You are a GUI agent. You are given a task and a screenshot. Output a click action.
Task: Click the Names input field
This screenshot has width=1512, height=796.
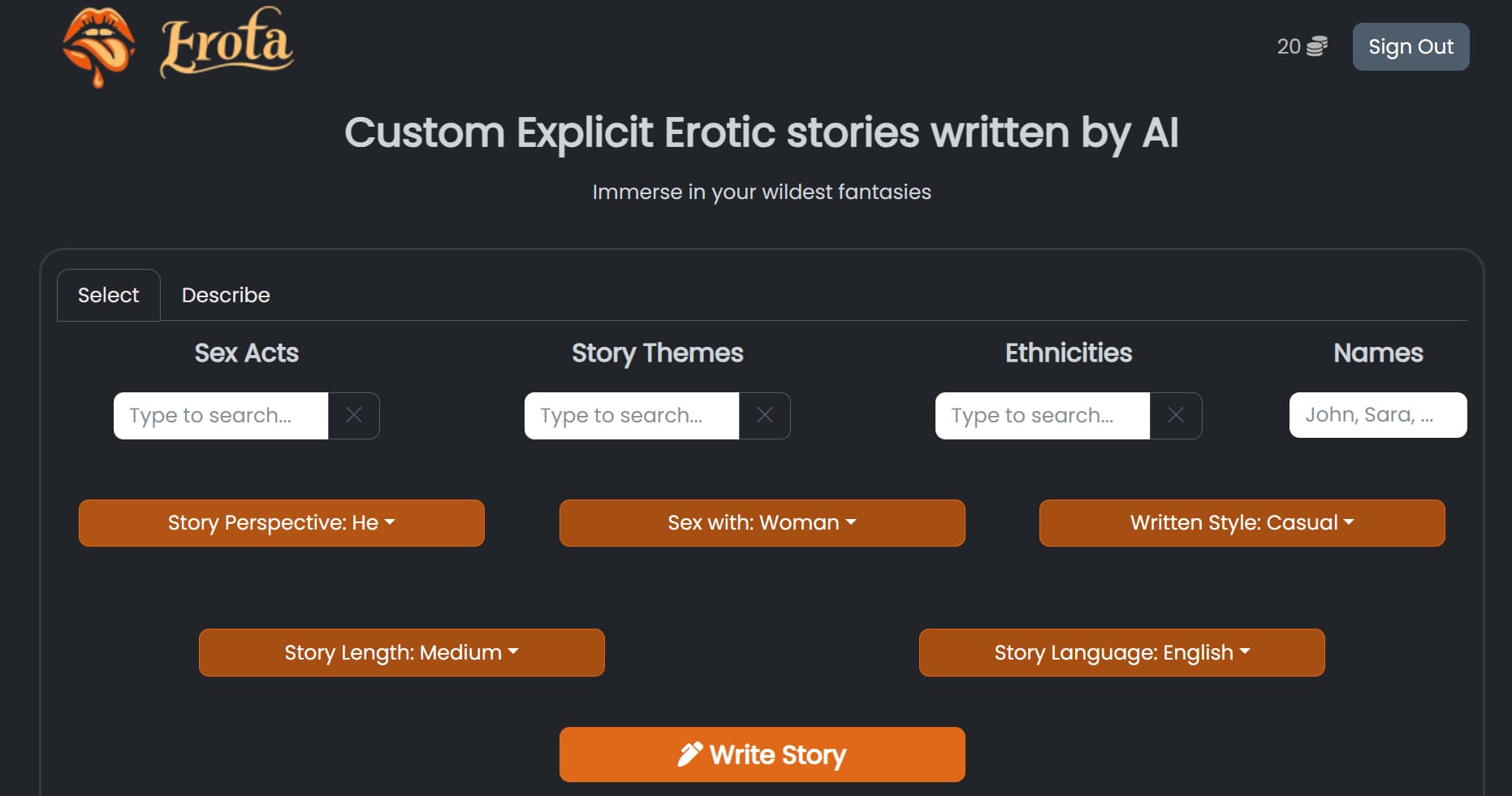1378,415
